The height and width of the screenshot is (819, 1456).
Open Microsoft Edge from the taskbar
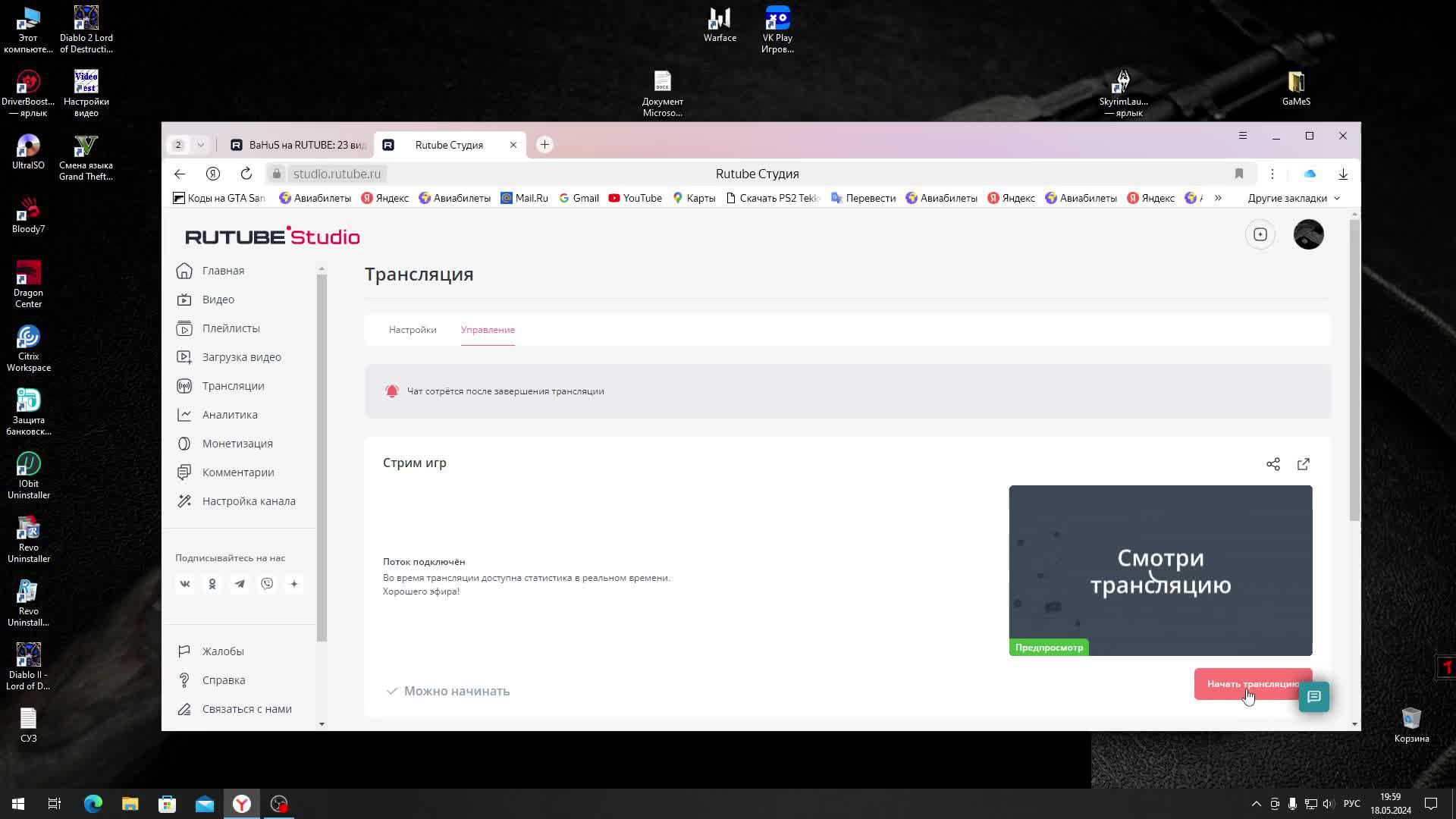tap(93, 804)
